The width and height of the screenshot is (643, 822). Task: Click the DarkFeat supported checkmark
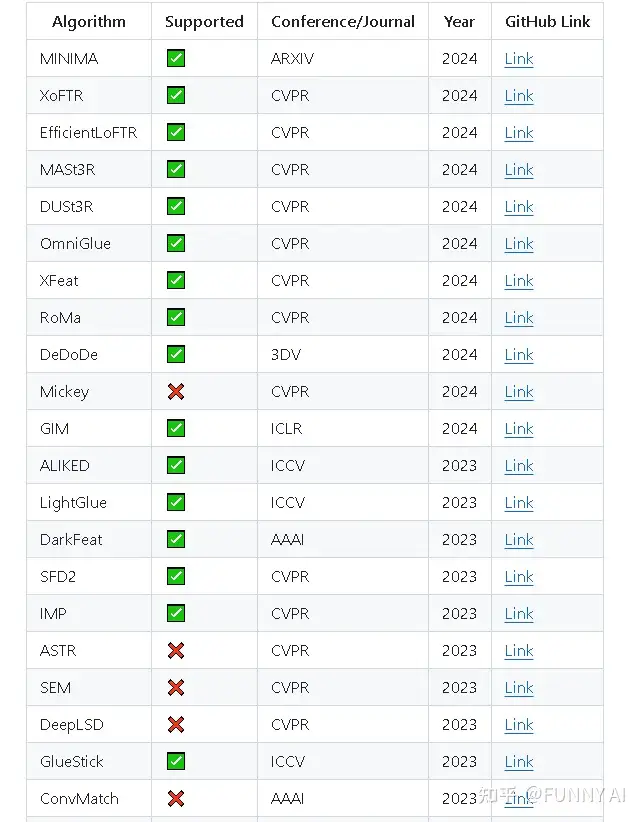176,540
